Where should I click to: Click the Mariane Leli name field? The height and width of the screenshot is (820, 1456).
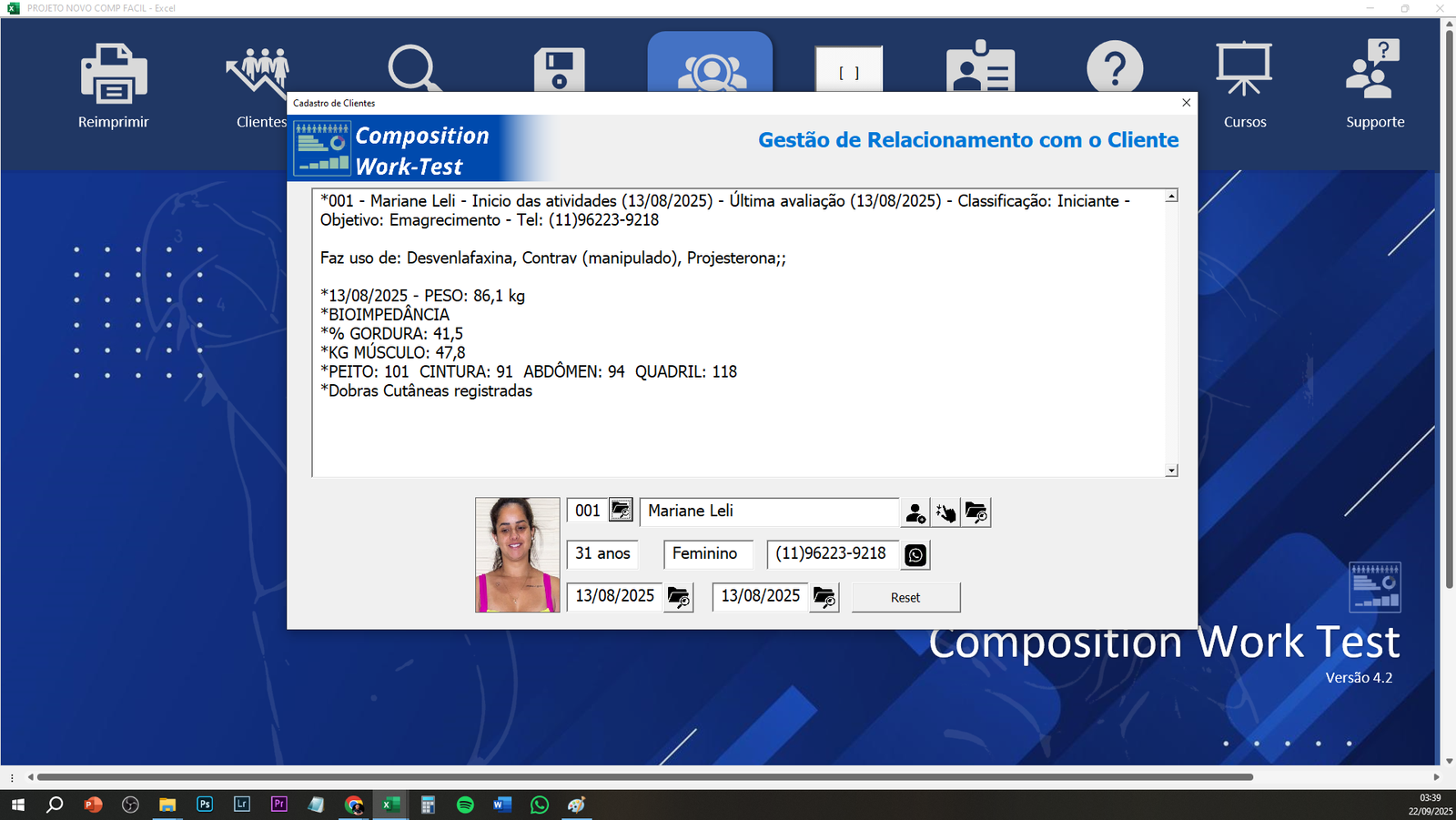(x=769, y=511)
